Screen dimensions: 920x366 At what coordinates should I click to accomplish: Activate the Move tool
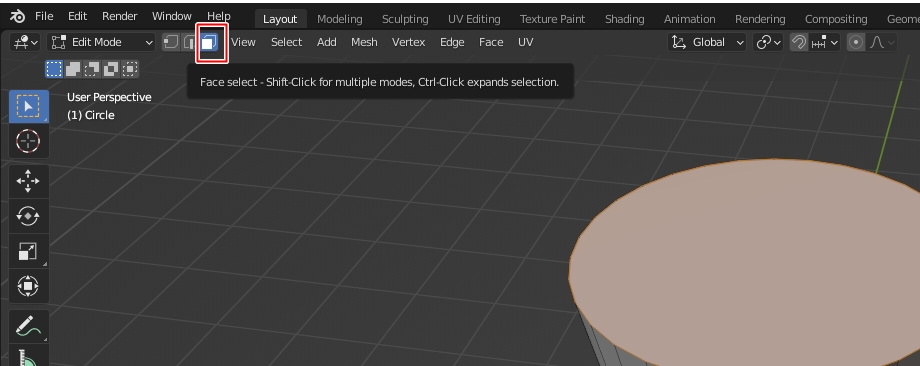(x=28, y=181)
